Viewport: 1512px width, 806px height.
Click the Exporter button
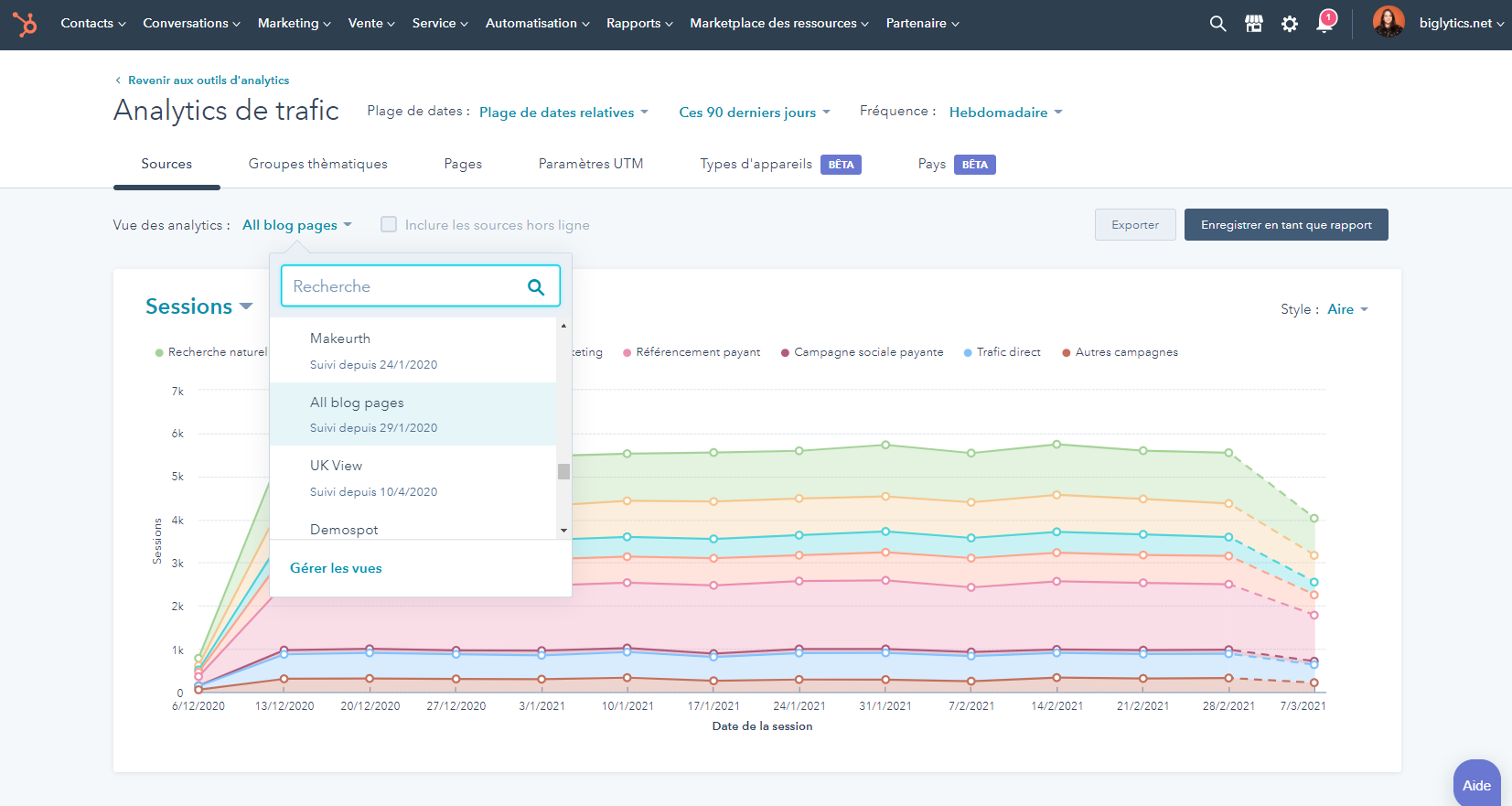click(1135, 225)
